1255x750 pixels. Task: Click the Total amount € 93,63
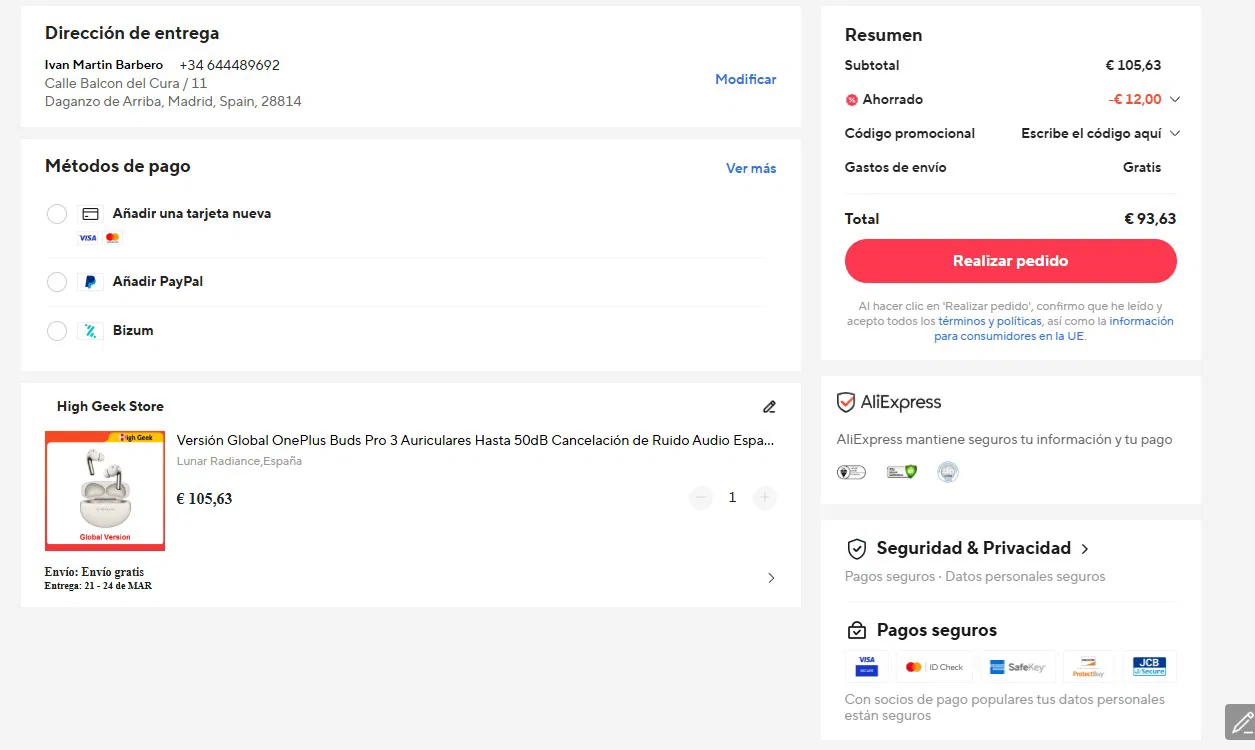pos(1150,219)
